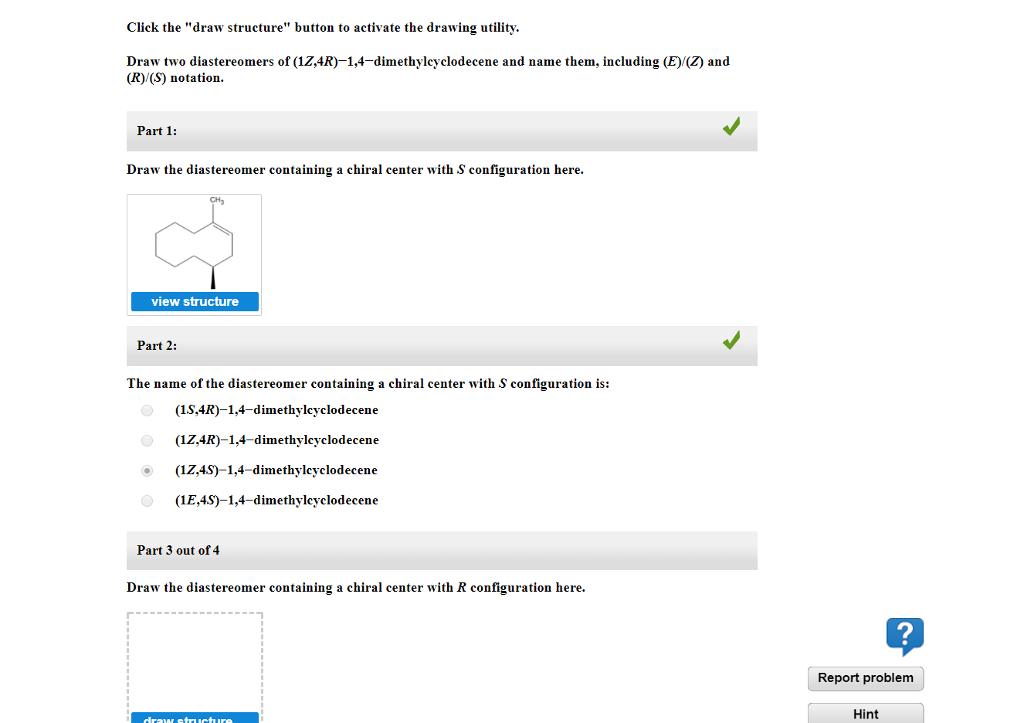
Task: Click the green checkmark on Part 1 header
Action: (731, 126)
